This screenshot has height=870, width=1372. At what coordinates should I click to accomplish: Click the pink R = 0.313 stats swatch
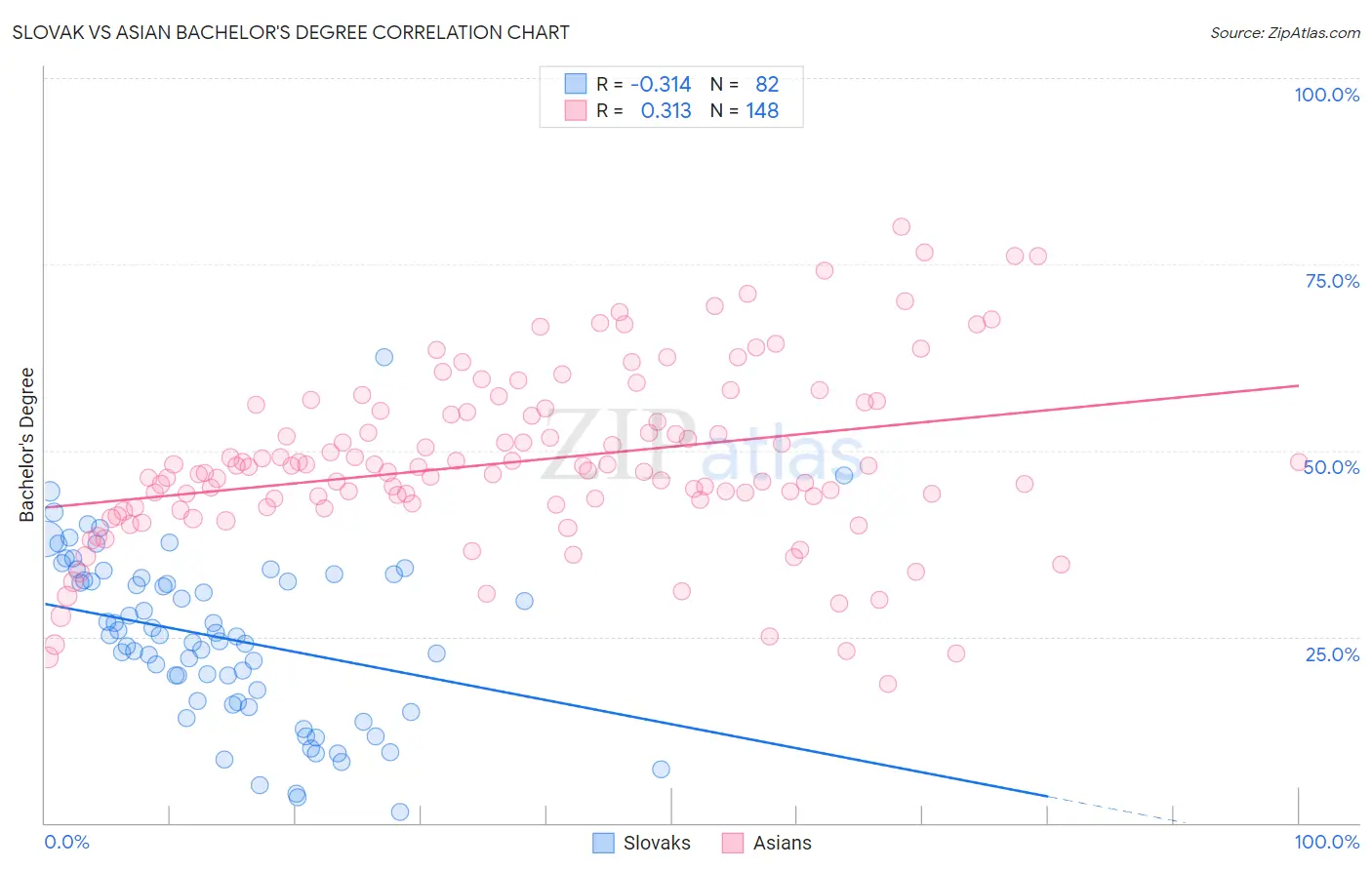click(x=576, y=110)
